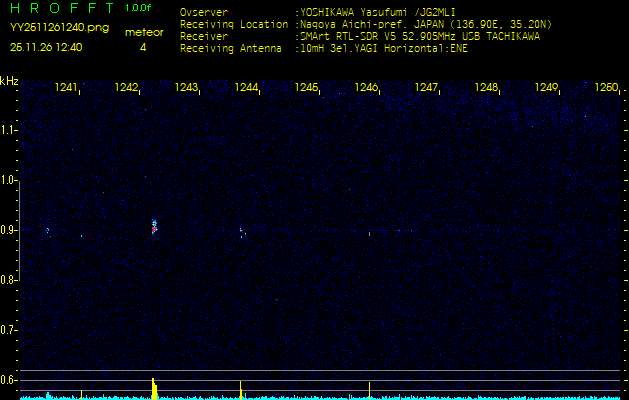
Task: Click the yellow meteor label
Action: (143, 32)
